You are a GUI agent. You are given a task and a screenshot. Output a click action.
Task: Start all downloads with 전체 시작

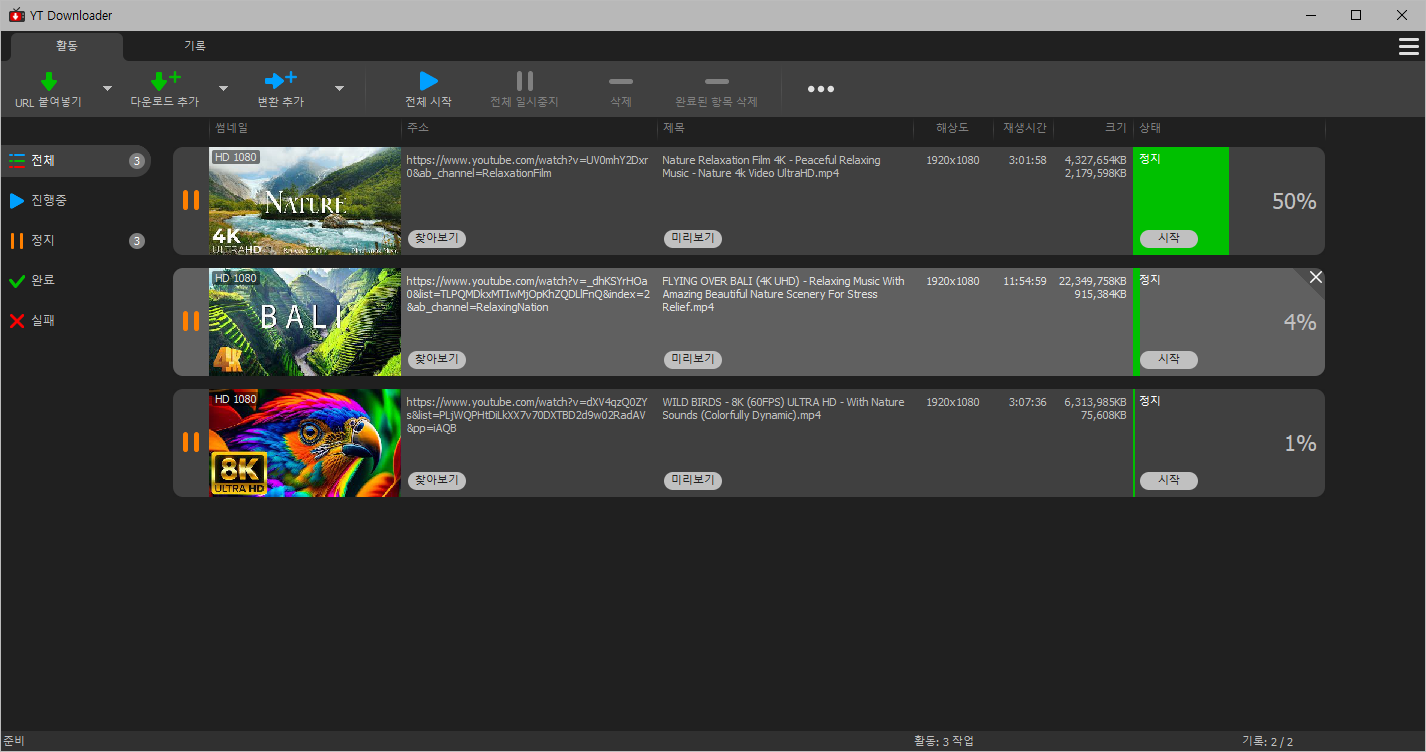tap(428, 89)
